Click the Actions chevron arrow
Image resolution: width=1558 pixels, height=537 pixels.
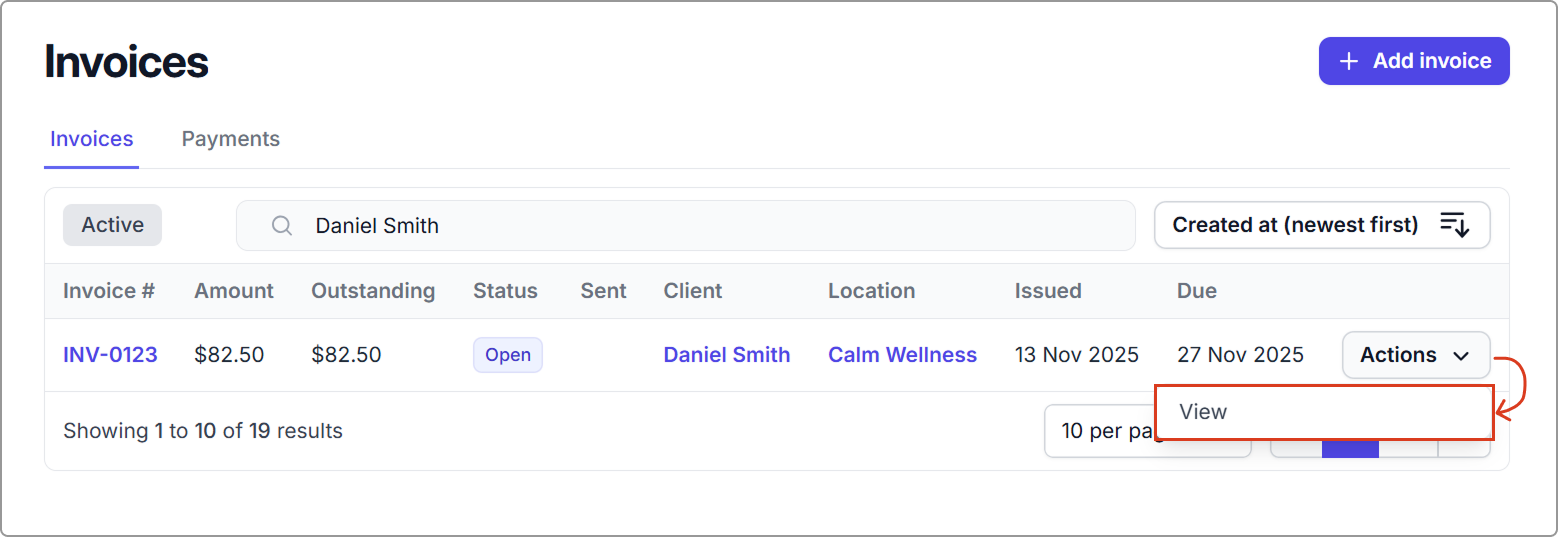pos(1461,356)
